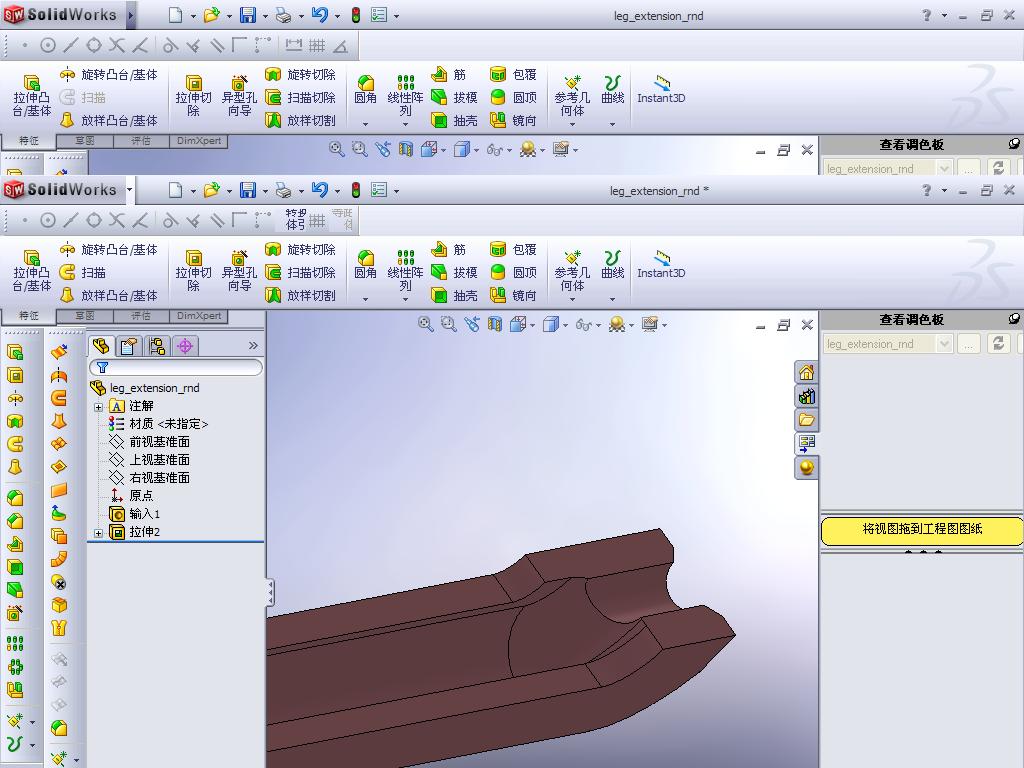Viewport: 1024px width, 768px height.
Task: Open Curves (曲线) dropdown arrow in lower ribbon
Action: 613,299
